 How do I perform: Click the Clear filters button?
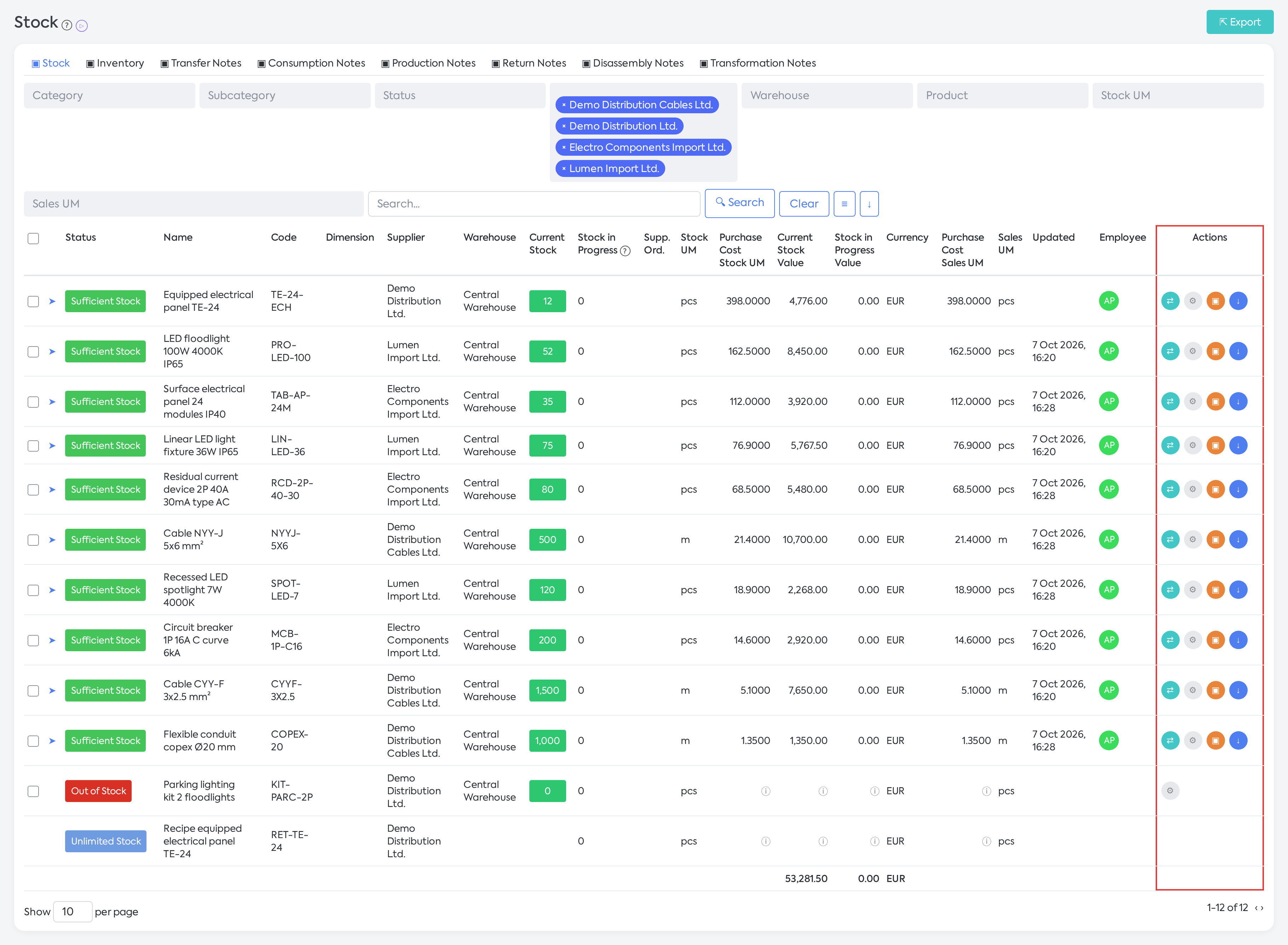click(804, 204)
